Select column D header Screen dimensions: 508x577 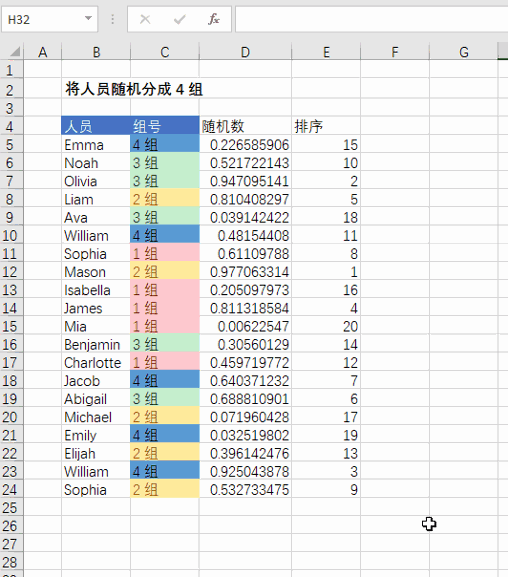[x=246, y=52]
